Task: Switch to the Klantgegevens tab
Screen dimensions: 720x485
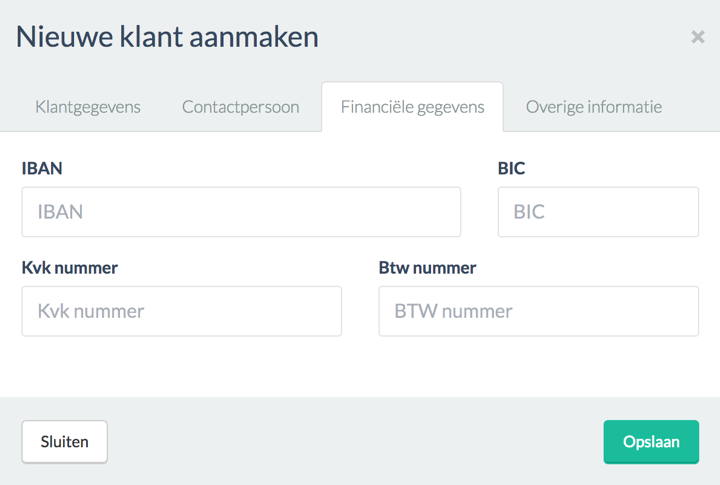Action: [88, 107]
